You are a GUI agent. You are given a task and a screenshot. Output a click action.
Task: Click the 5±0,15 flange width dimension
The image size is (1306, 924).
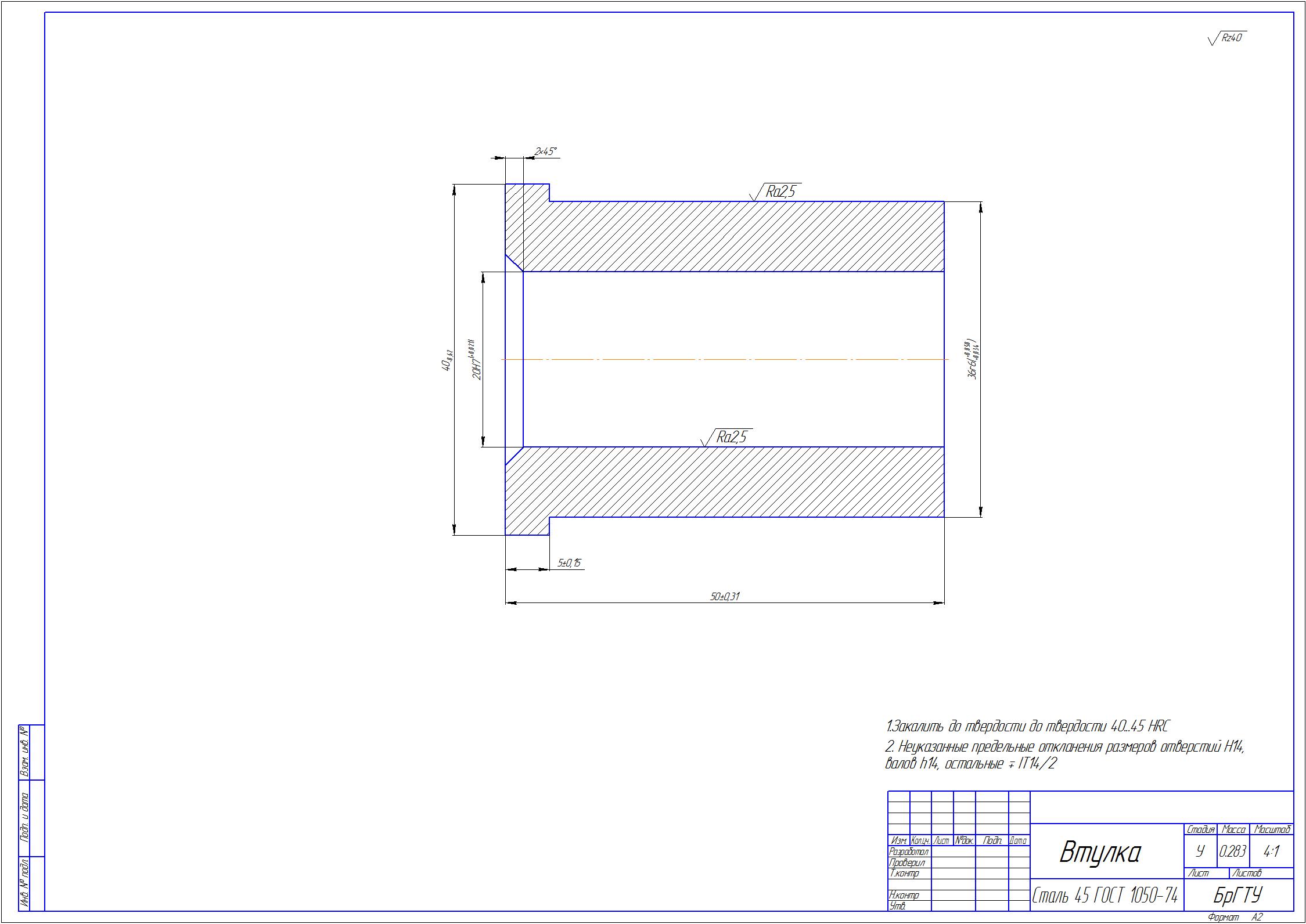click(569, 563)
